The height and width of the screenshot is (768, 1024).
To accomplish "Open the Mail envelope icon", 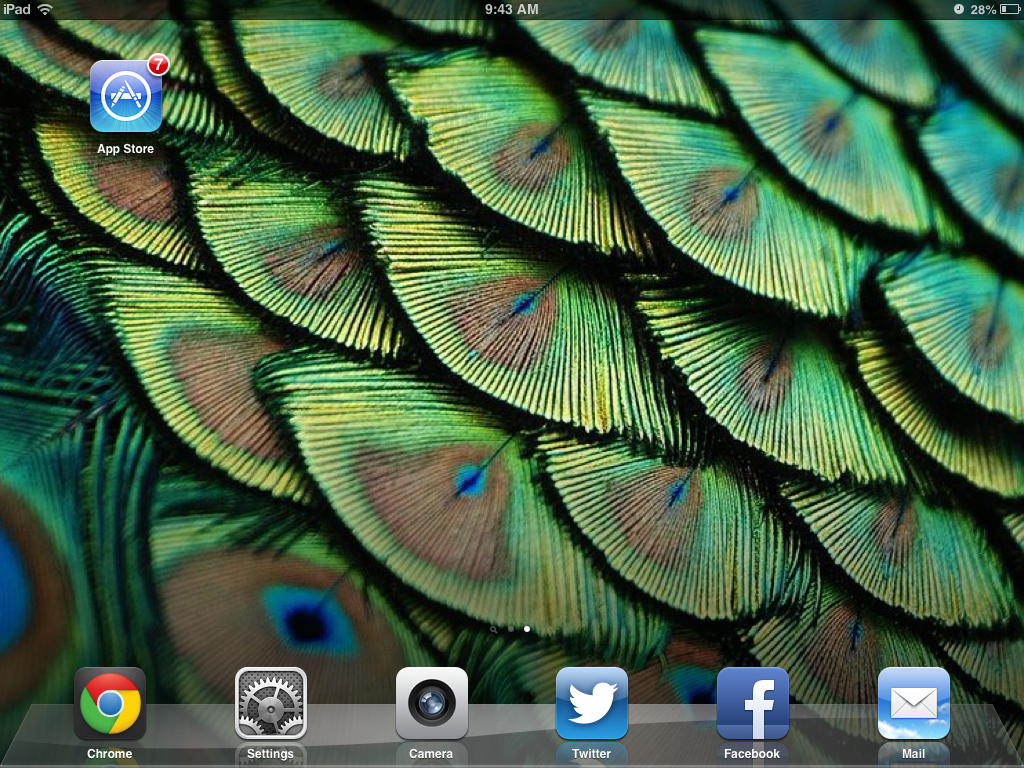I will [913, 704].
